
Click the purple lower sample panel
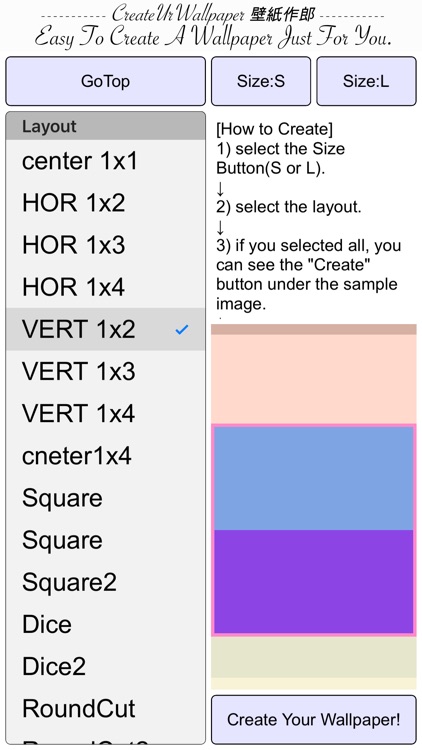[313, 581]
